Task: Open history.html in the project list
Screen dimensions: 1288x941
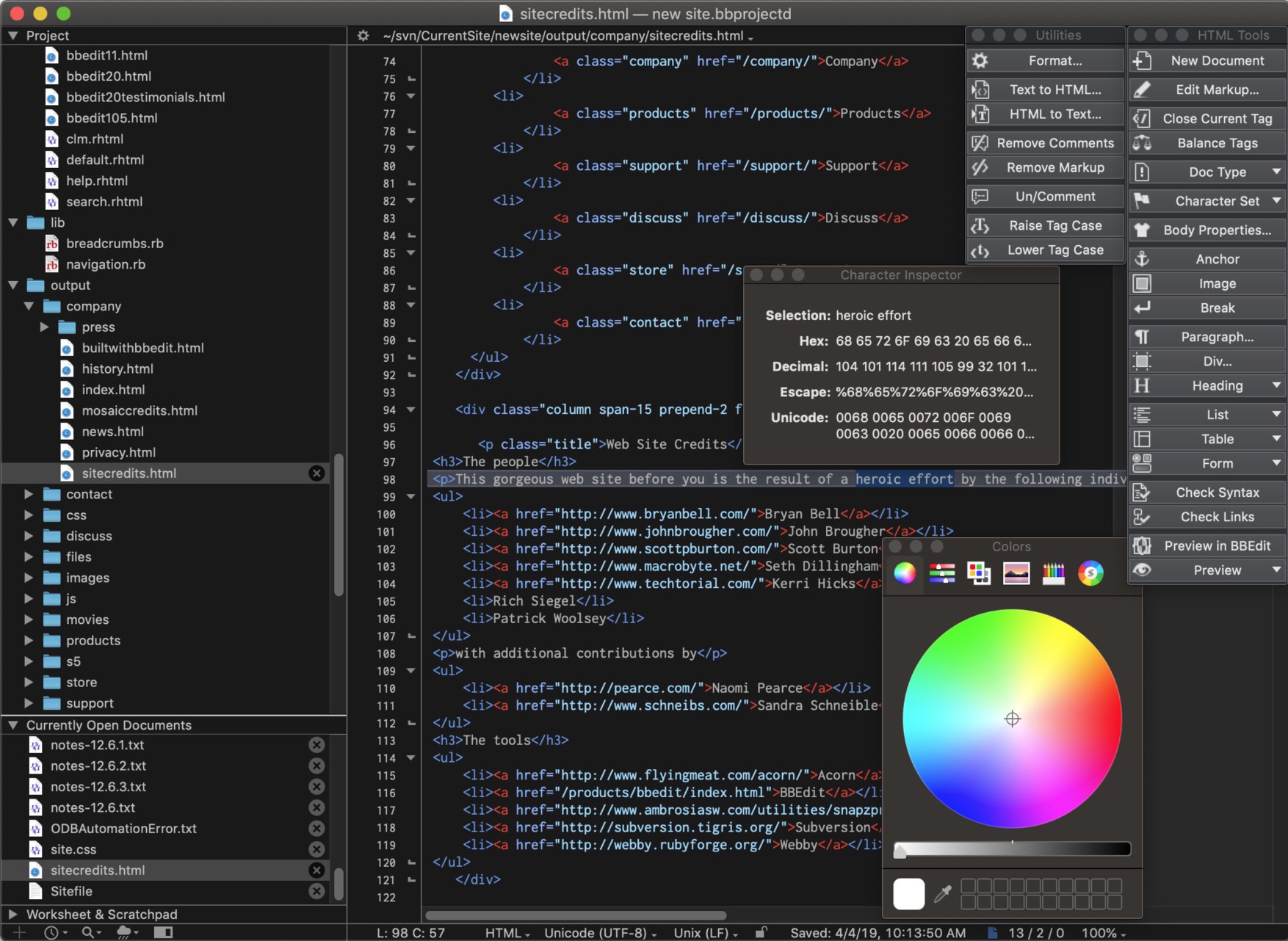Action: pos(117,368)
